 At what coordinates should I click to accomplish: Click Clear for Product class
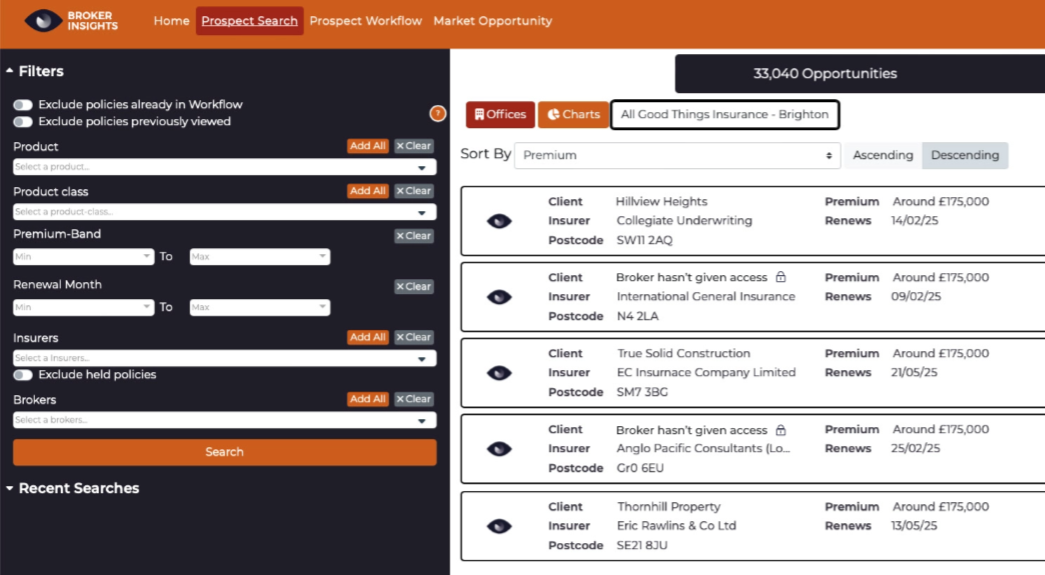pyautogui.click(x=413, y=191)
